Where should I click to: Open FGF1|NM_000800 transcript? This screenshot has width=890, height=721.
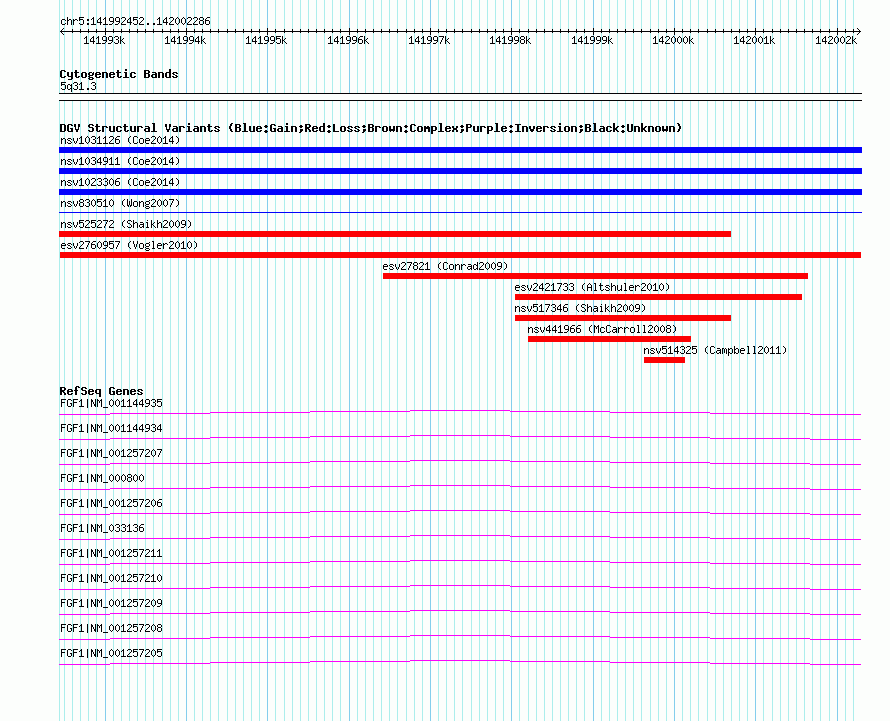click(x=102, y=478)
